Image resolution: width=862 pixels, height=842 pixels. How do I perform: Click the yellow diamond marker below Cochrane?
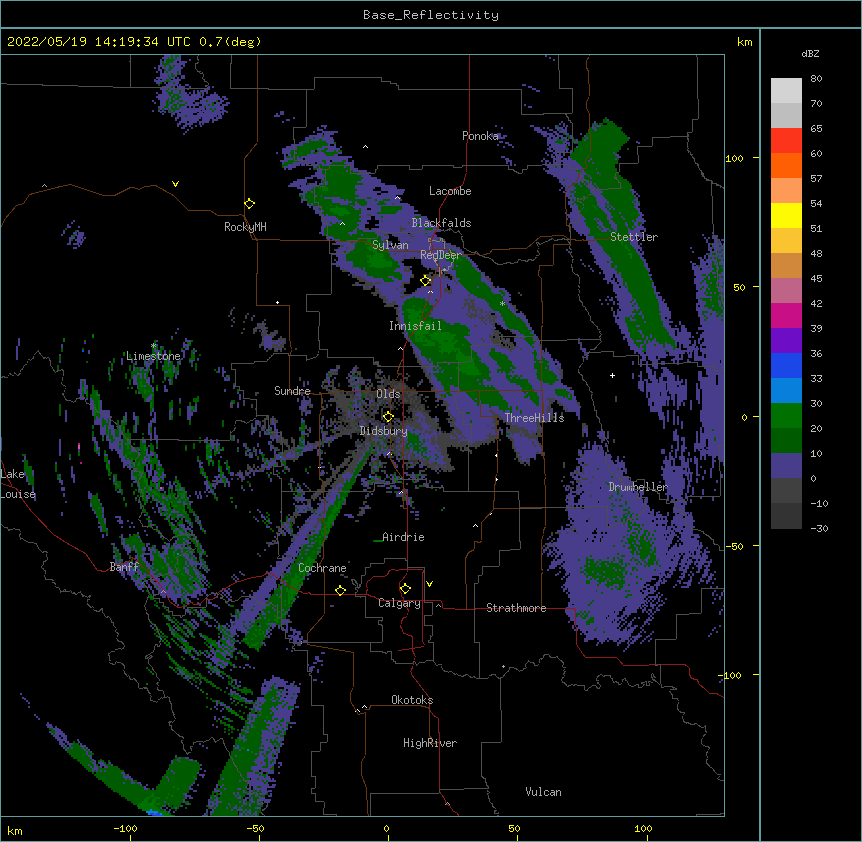pos(340,590)
